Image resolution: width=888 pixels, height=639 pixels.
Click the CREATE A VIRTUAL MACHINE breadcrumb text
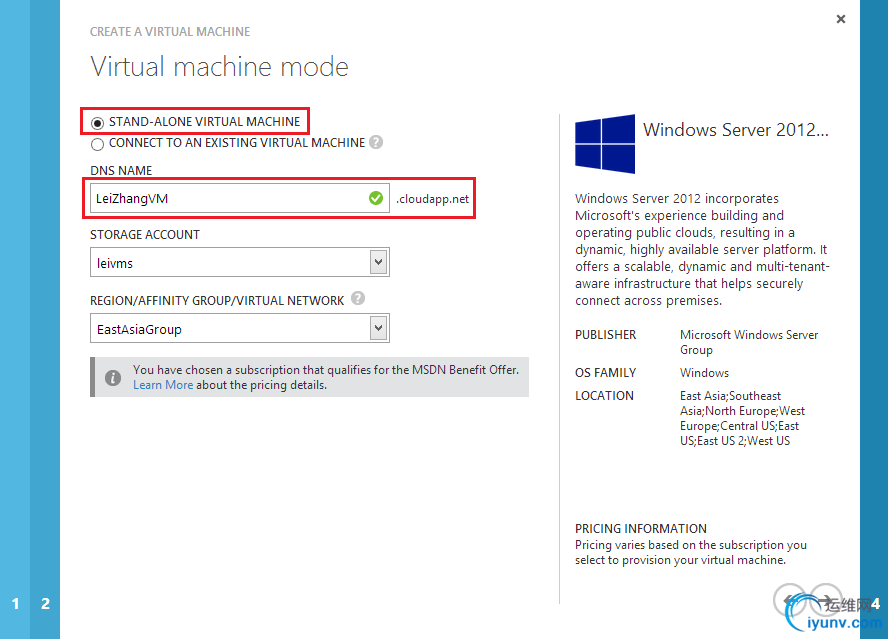pyautogui.click(x=170, y=32)
